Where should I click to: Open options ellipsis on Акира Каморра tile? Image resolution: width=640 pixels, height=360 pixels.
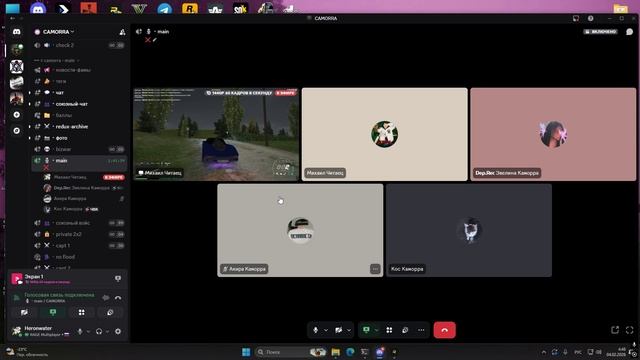[x=375, y=269]
